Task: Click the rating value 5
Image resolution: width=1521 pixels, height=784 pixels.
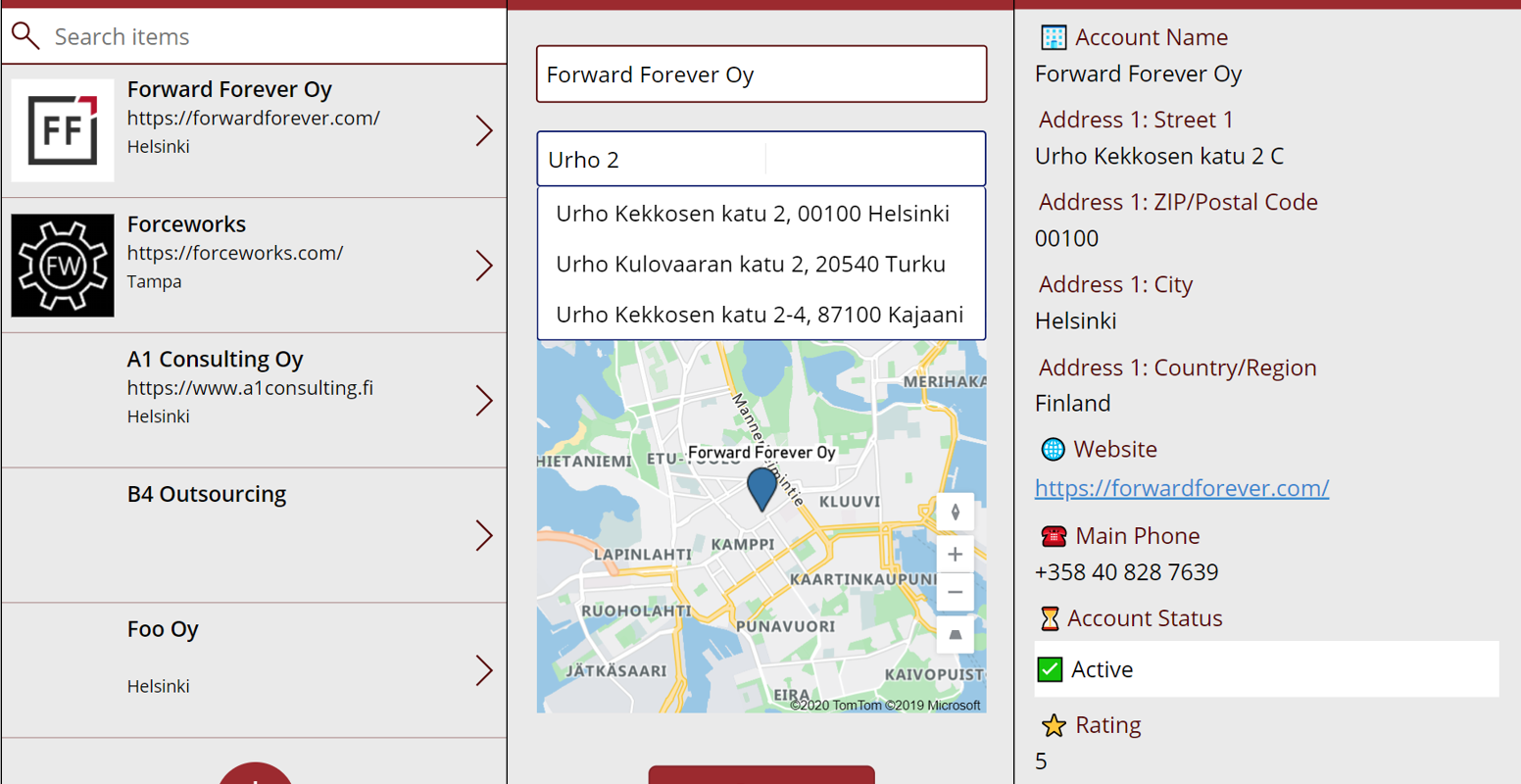Action: coord(1041,761)
